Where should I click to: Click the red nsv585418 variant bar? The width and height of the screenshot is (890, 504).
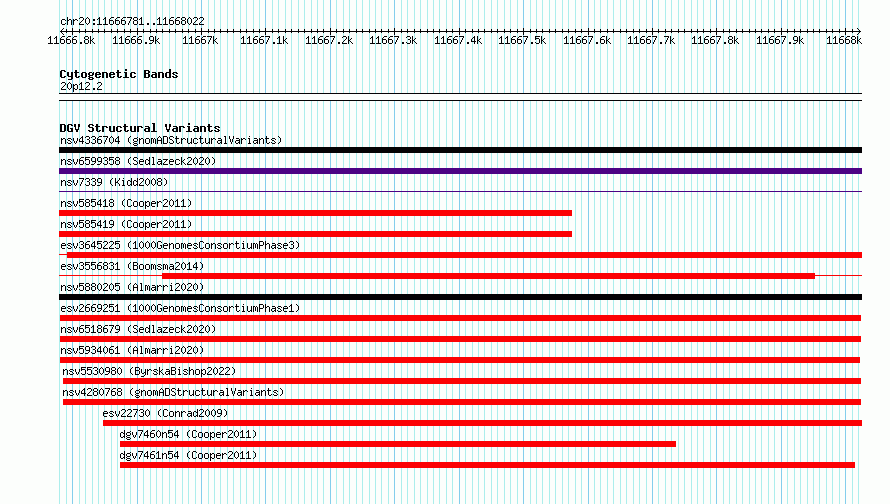[316, 213]
